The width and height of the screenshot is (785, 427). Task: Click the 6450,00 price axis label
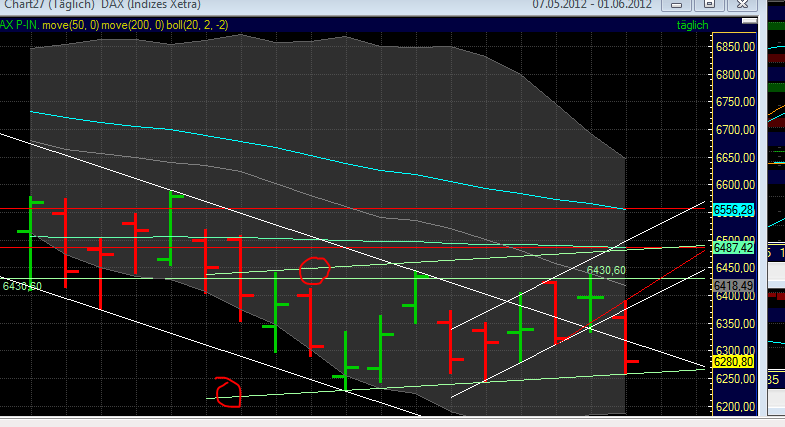(735, 268)
